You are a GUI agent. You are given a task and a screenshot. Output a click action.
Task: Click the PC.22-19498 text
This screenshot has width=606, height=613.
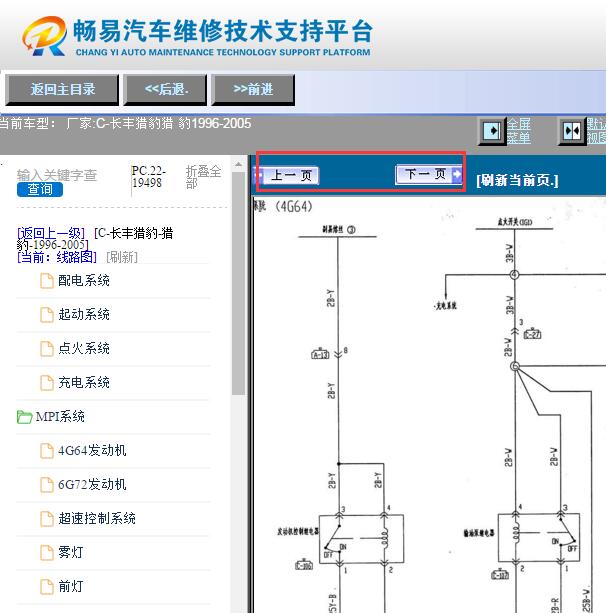[149, 177]
